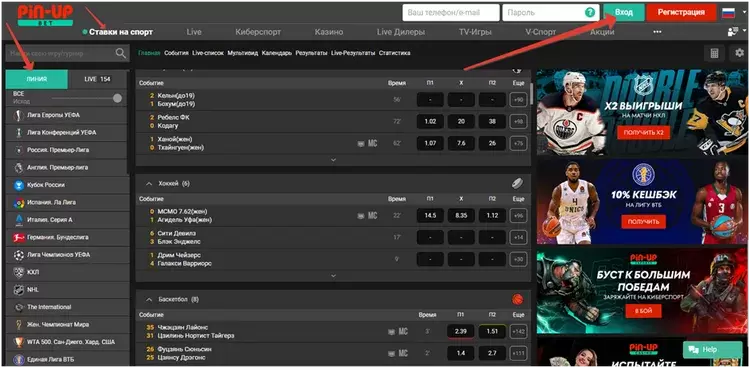This screenshot has height=368, width=750.
Task: Click the Кубок России icon
Action: 19,185
